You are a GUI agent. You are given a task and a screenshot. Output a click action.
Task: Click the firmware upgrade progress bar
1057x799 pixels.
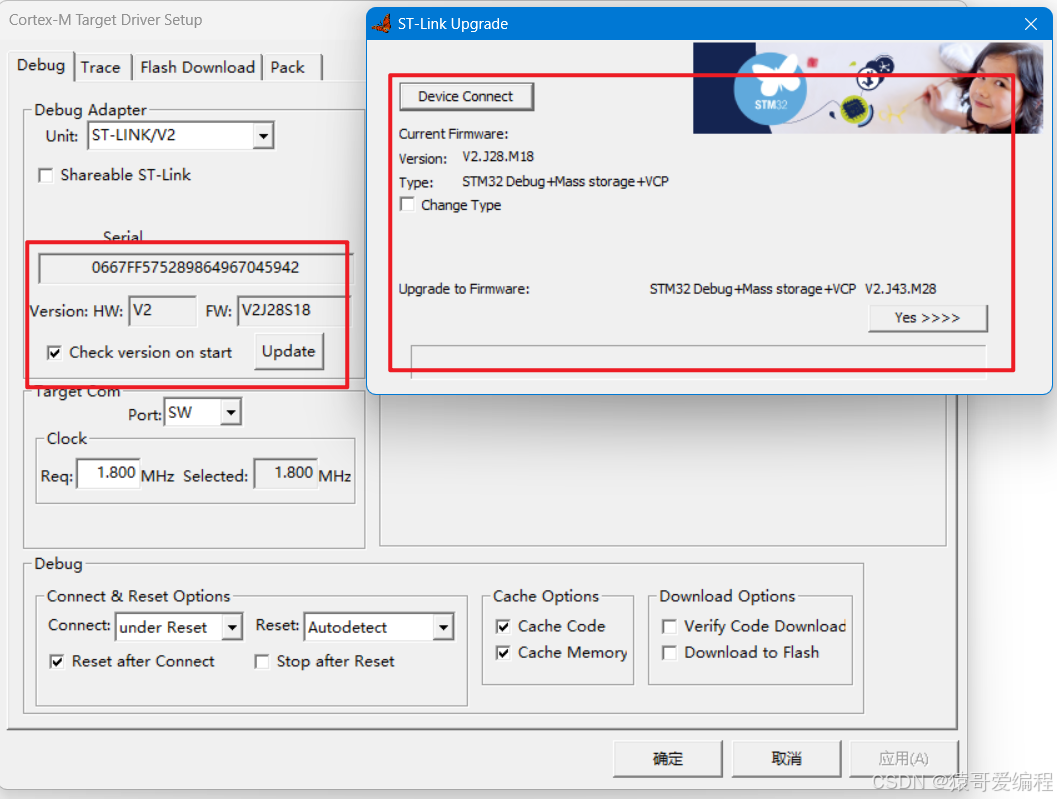pyautogui.click(x=698, y=361)
